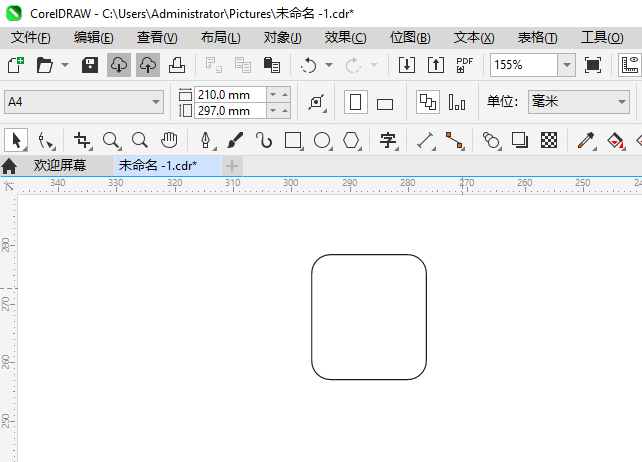Select the Crop tool
Screen dimensions: 642x462
(82, 140)
